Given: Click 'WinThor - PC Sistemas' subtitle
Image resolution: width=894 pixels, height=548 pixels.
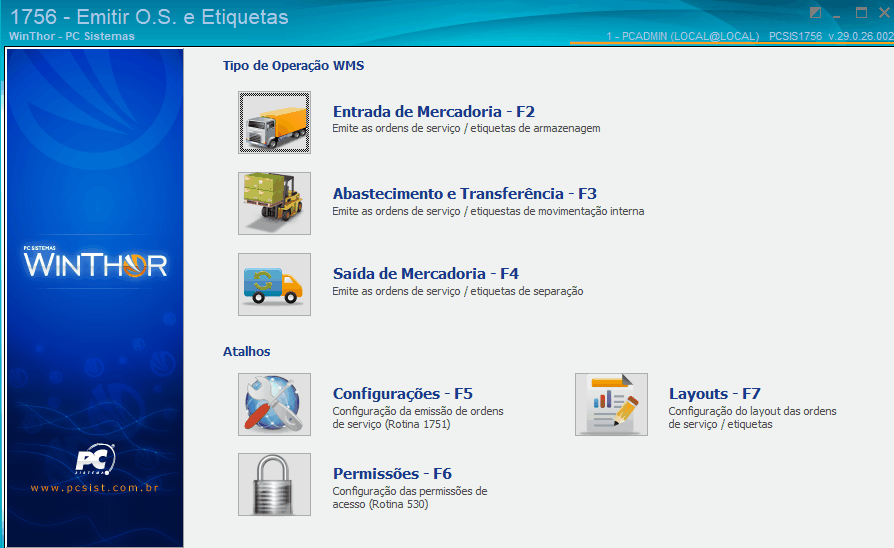Looking at the screenshot, I should click(x=72, y=36).
